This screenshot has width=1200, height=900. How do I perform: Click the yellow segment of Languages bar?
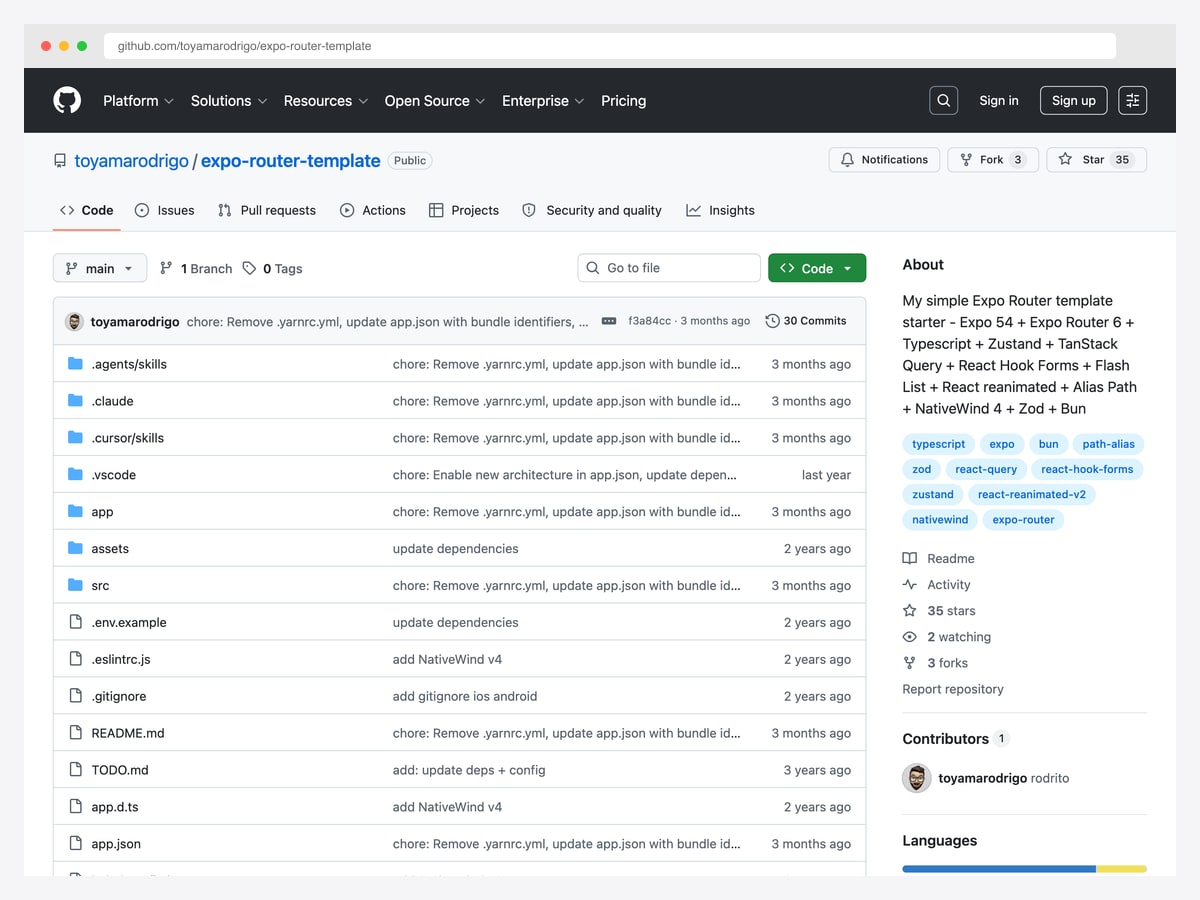[x=1122, y=869]
